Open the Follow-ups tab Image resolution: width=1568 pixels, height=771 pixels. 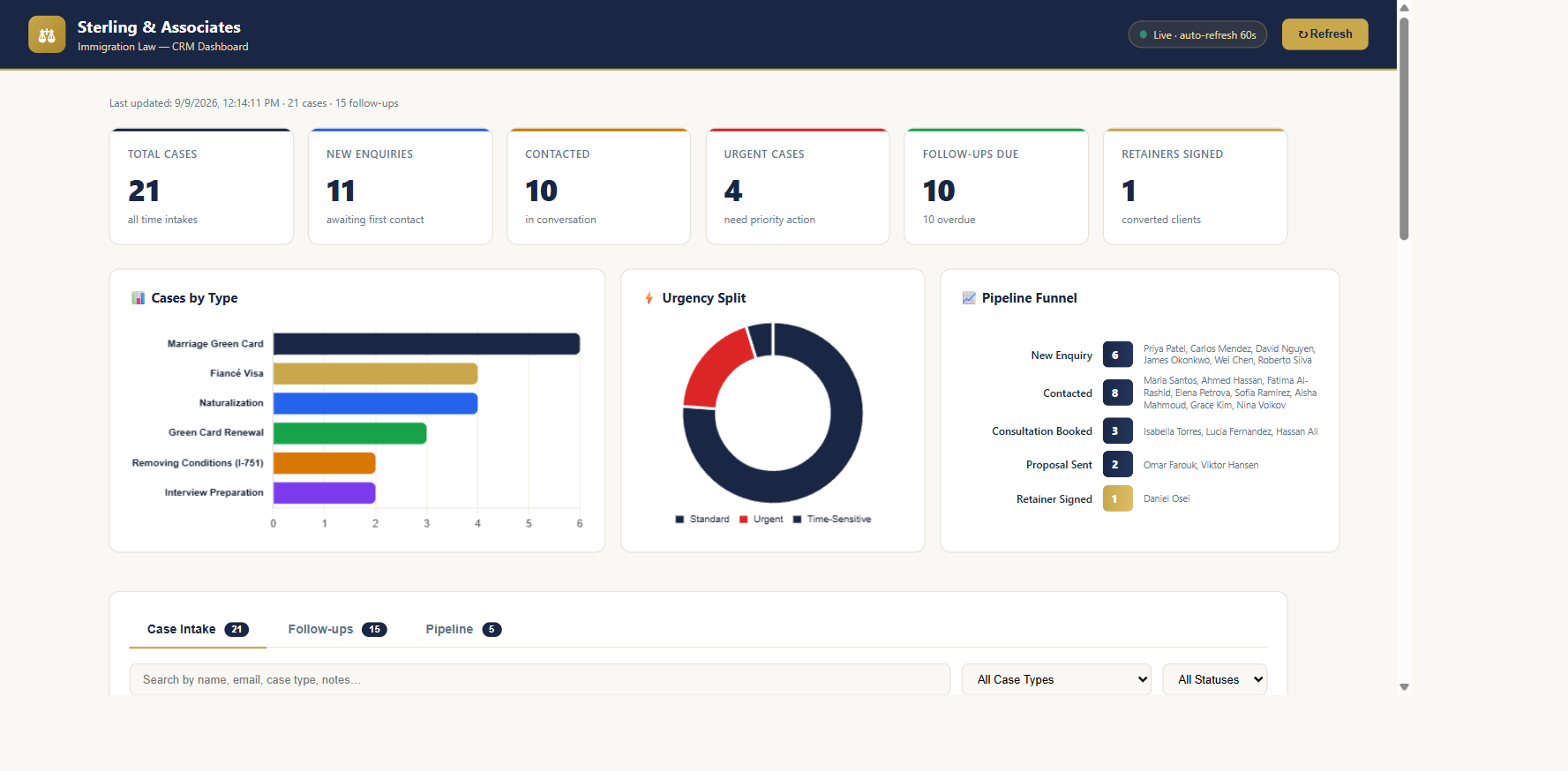coord(337,629)
